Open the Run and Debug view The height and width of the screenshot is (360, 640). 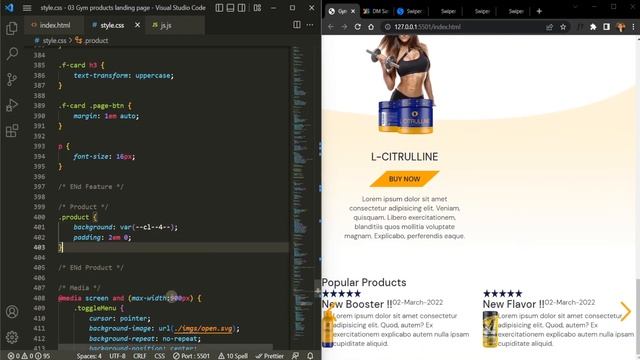click(x=12, y=105)
